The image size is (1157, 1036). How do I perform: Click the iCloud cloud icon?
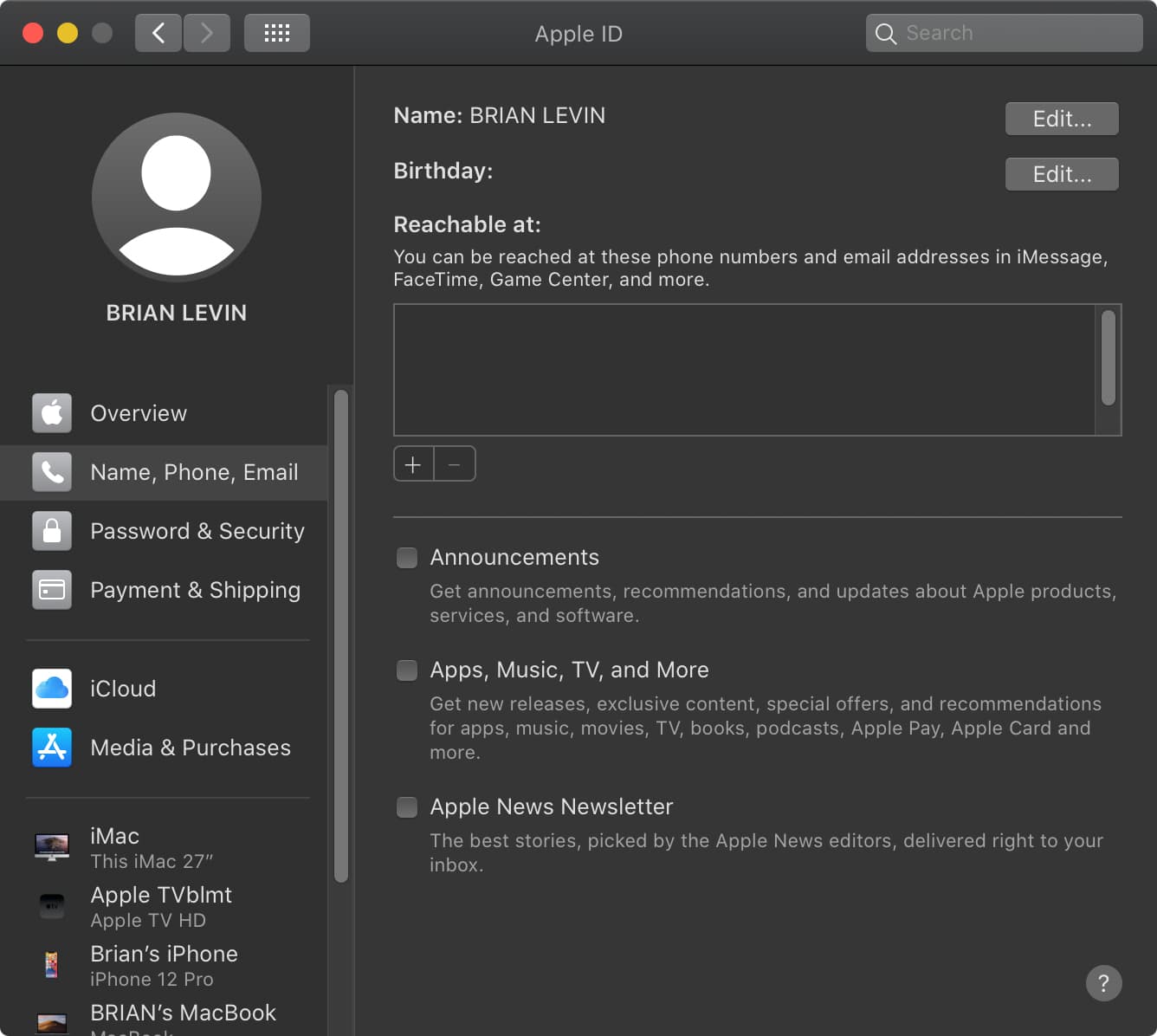pos(52,689)
